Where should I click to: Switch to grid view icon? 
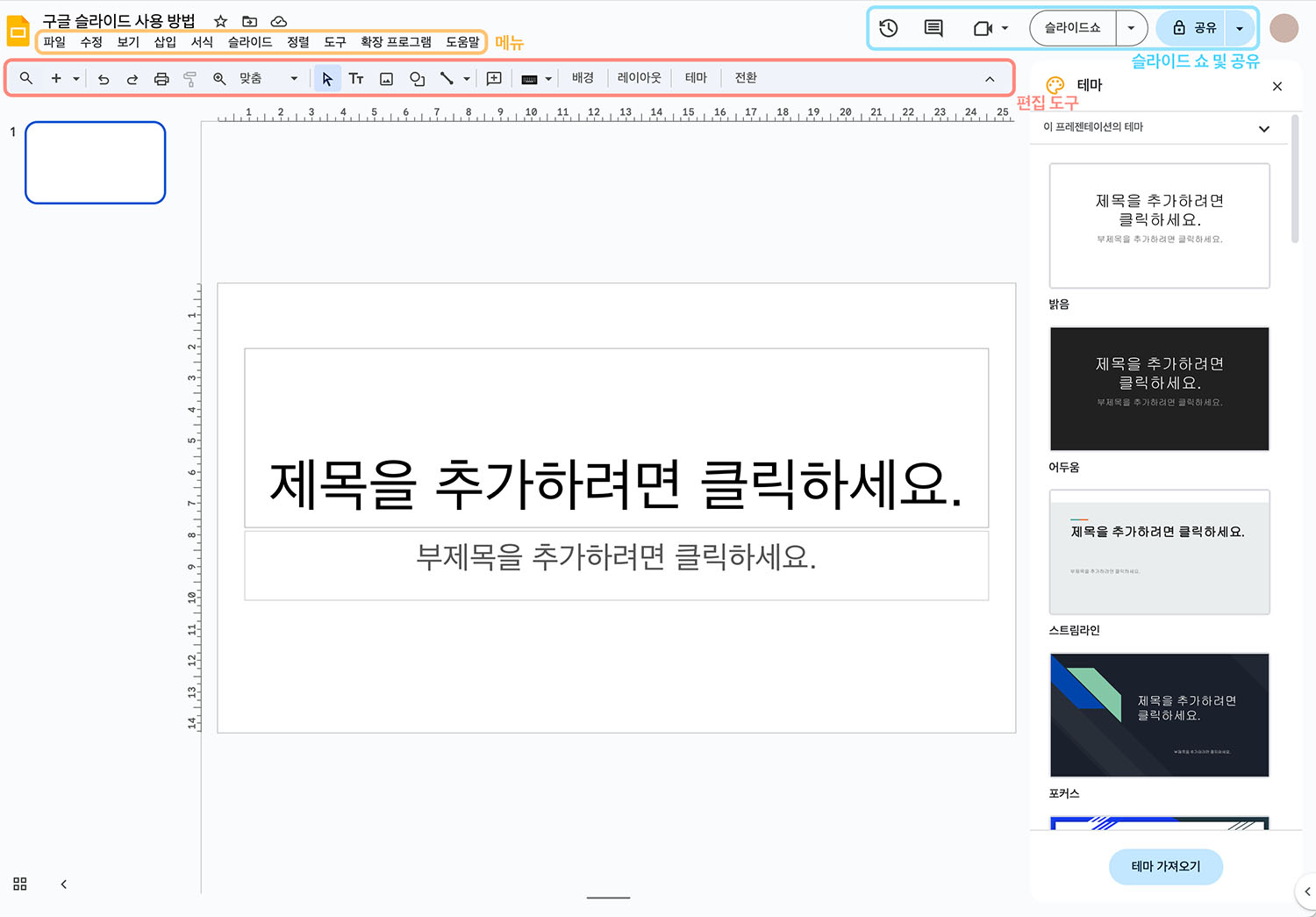coord(20,884)
